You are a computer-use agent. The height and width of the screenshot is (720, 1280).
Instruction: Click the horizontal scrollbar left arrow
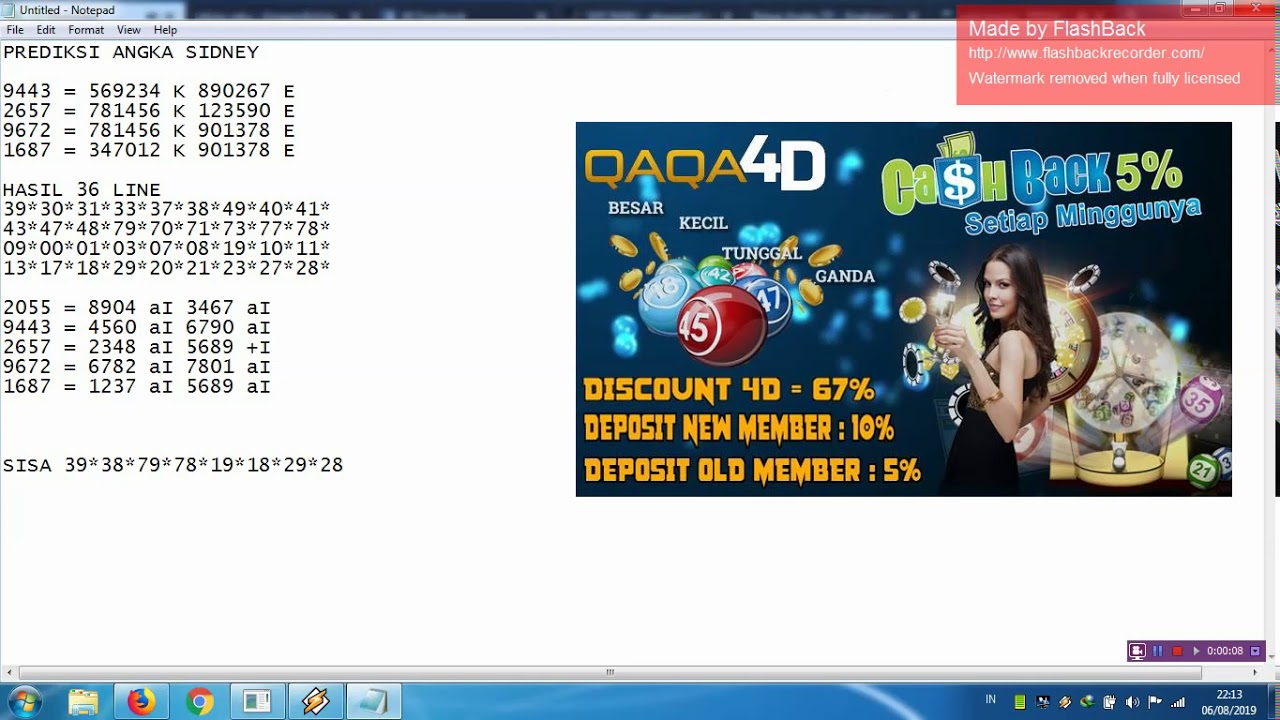click(7, 672)
